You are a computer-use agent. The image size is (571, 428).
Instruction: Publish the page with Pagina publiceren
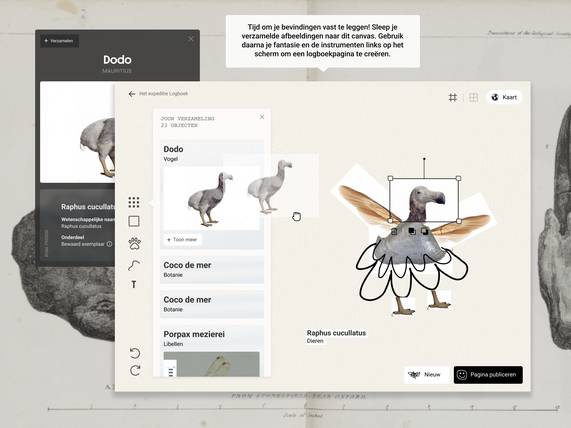point(488,374)
